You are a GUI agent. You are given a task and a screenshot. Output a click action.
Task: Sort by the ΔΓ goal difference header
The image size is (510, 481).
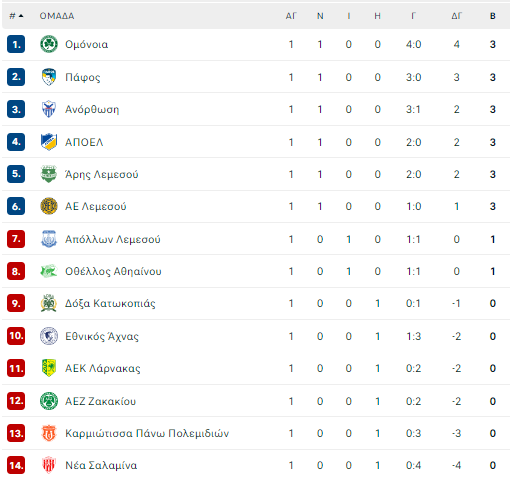(x=456, y=16)
